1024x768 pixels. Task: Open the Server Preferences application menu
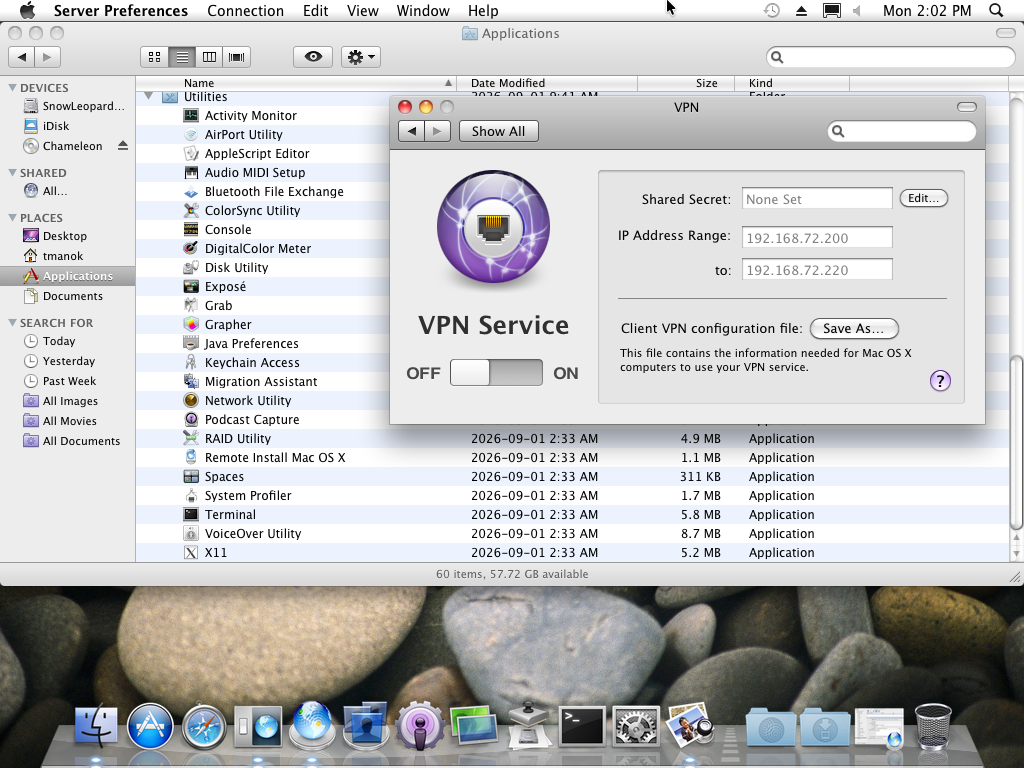(x=121, y=10)
